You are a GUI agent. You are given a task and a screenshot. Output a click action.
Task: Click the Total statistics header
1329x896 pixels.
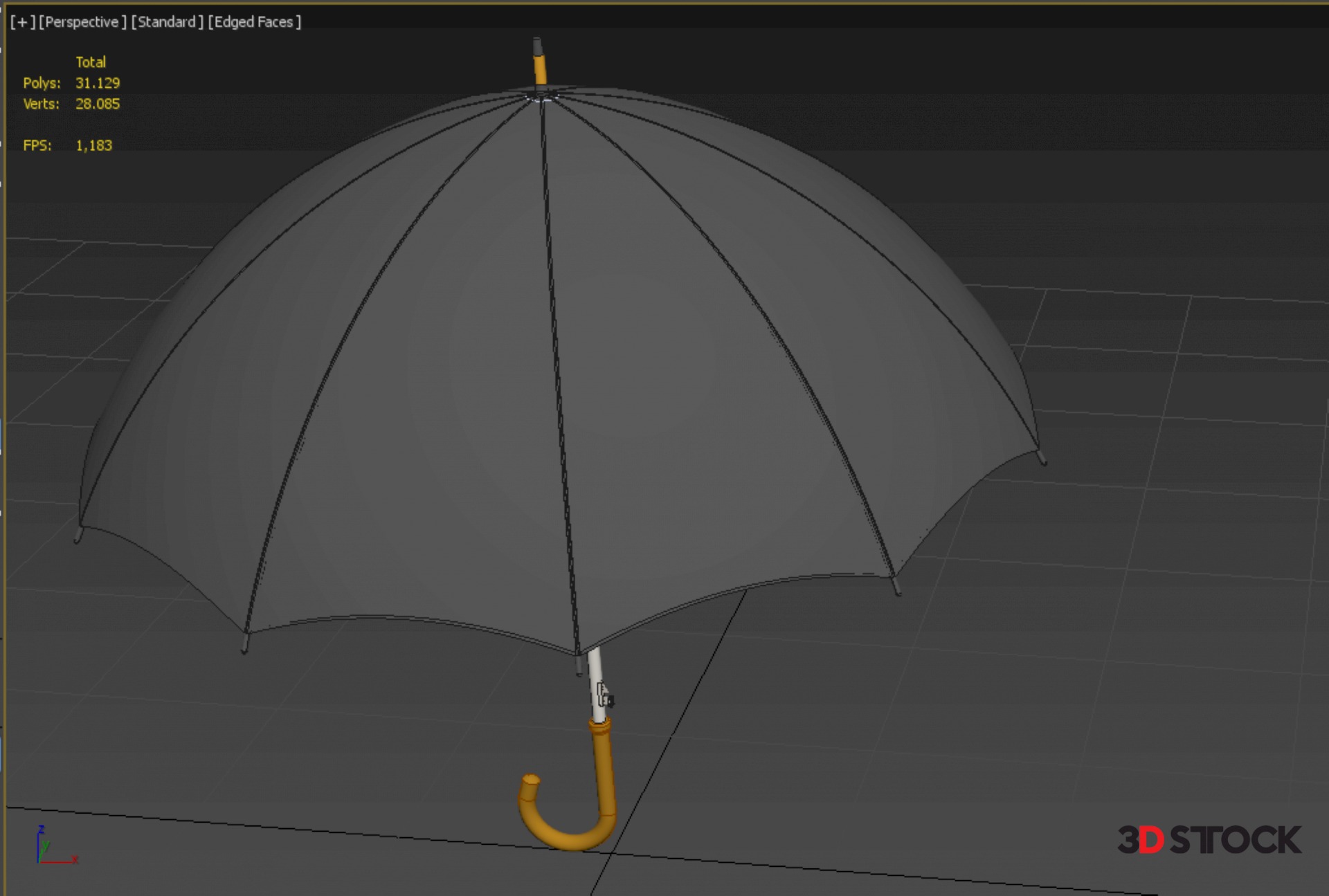point(91,62)
